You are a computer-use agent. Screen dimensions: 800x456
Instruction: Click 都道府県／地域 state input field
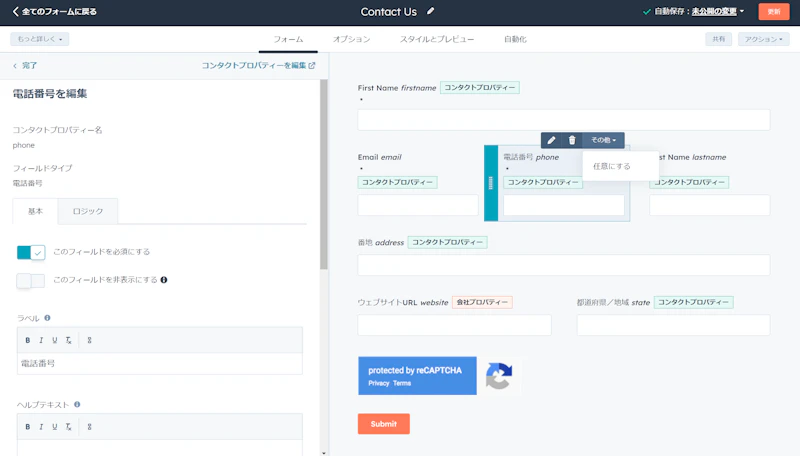point(673,325)
